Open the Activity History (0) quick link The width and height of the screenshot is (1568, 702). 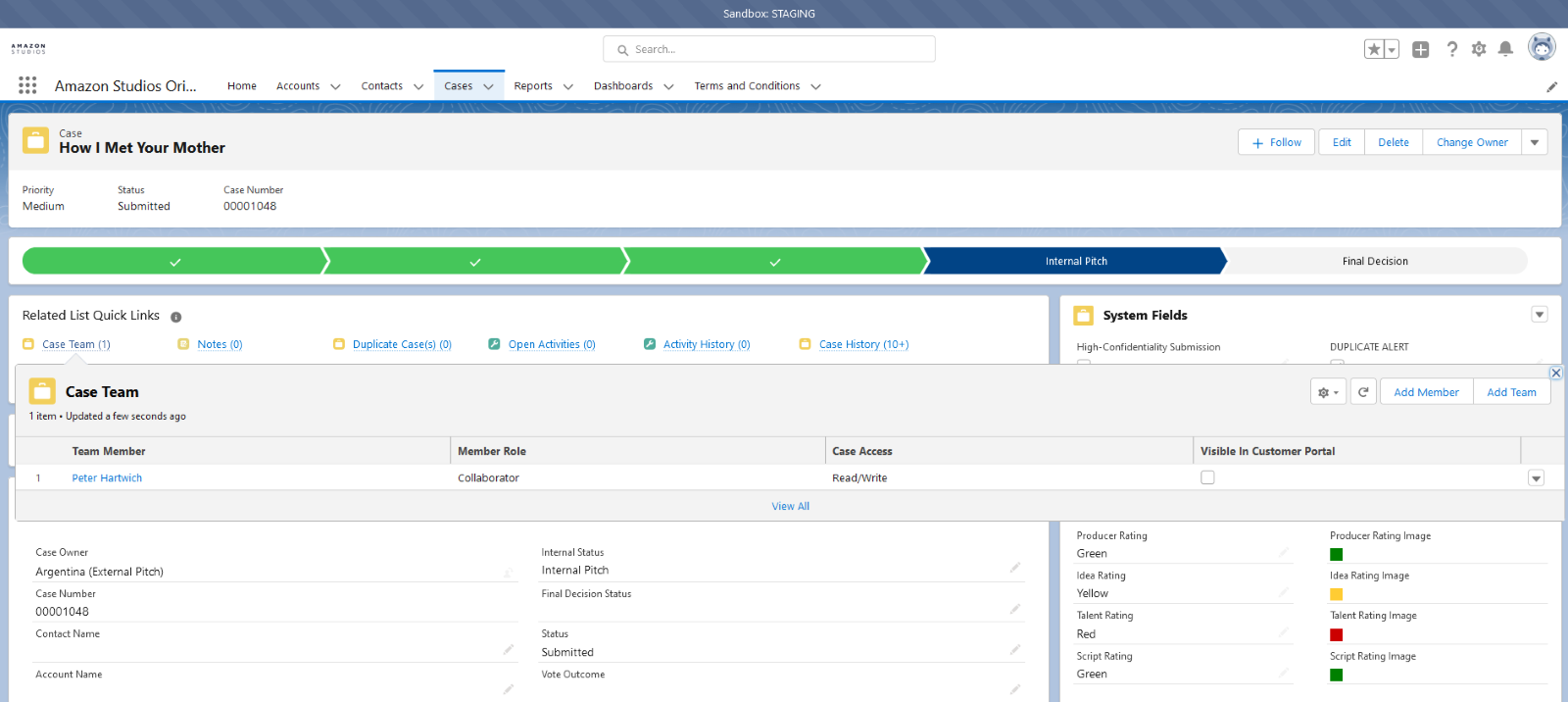pyautogui.click(x=707, y=344)
